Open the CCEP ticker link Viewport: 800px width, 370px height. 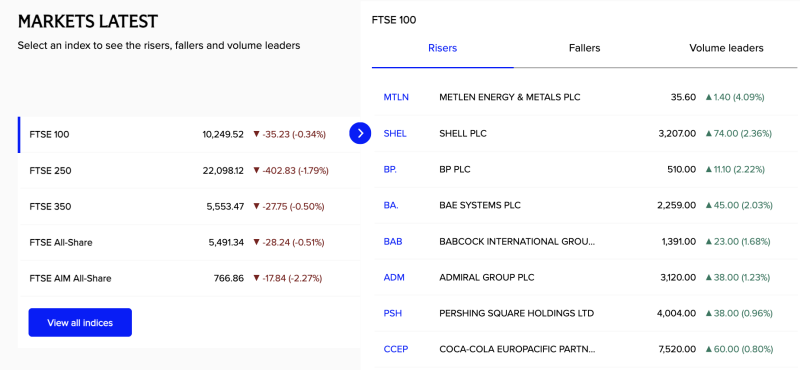pos(395,350)
